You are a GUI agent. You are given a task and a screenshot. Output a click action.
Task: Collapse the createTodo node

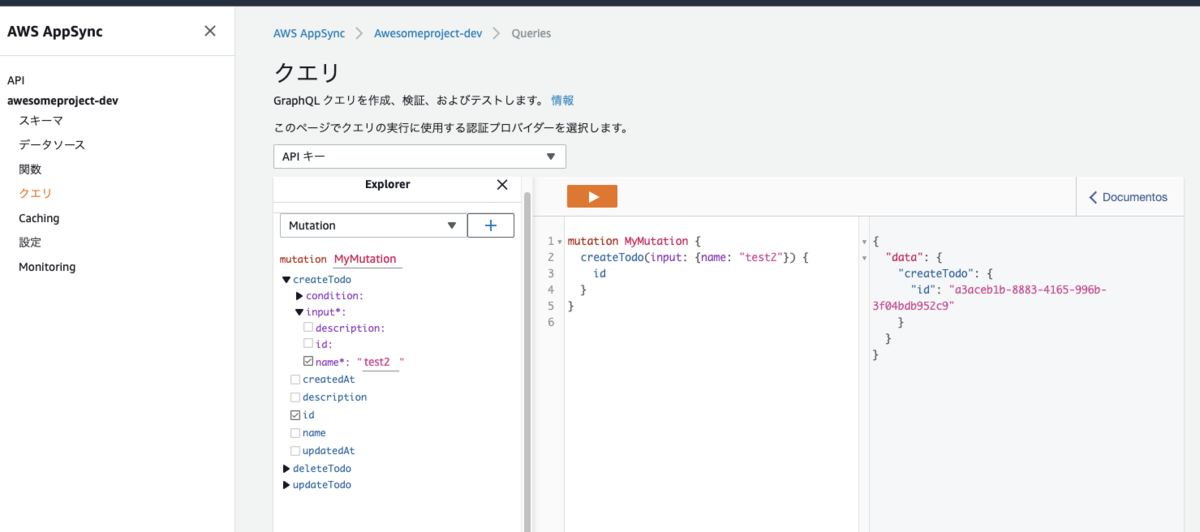click(x=287, y=280)
